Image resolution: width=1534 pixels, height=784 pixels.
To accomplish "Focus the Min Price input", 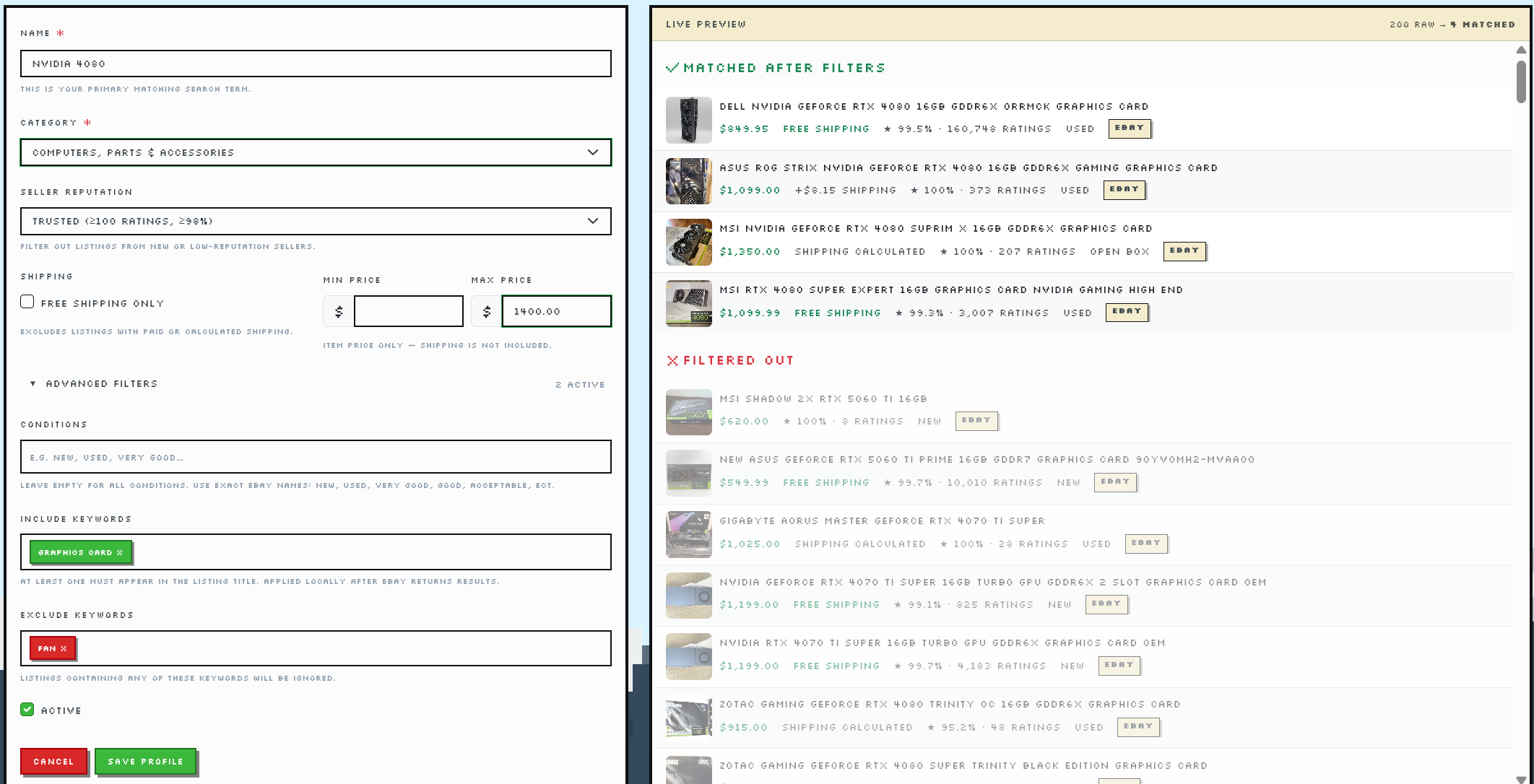I will click(408, 311).
